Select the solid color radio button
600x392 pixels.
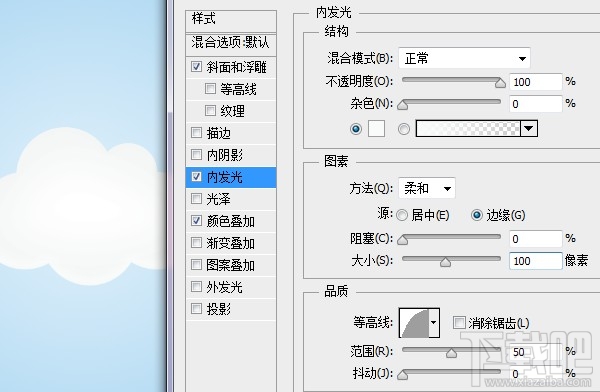pyautogui.click(x=356, y=129)
